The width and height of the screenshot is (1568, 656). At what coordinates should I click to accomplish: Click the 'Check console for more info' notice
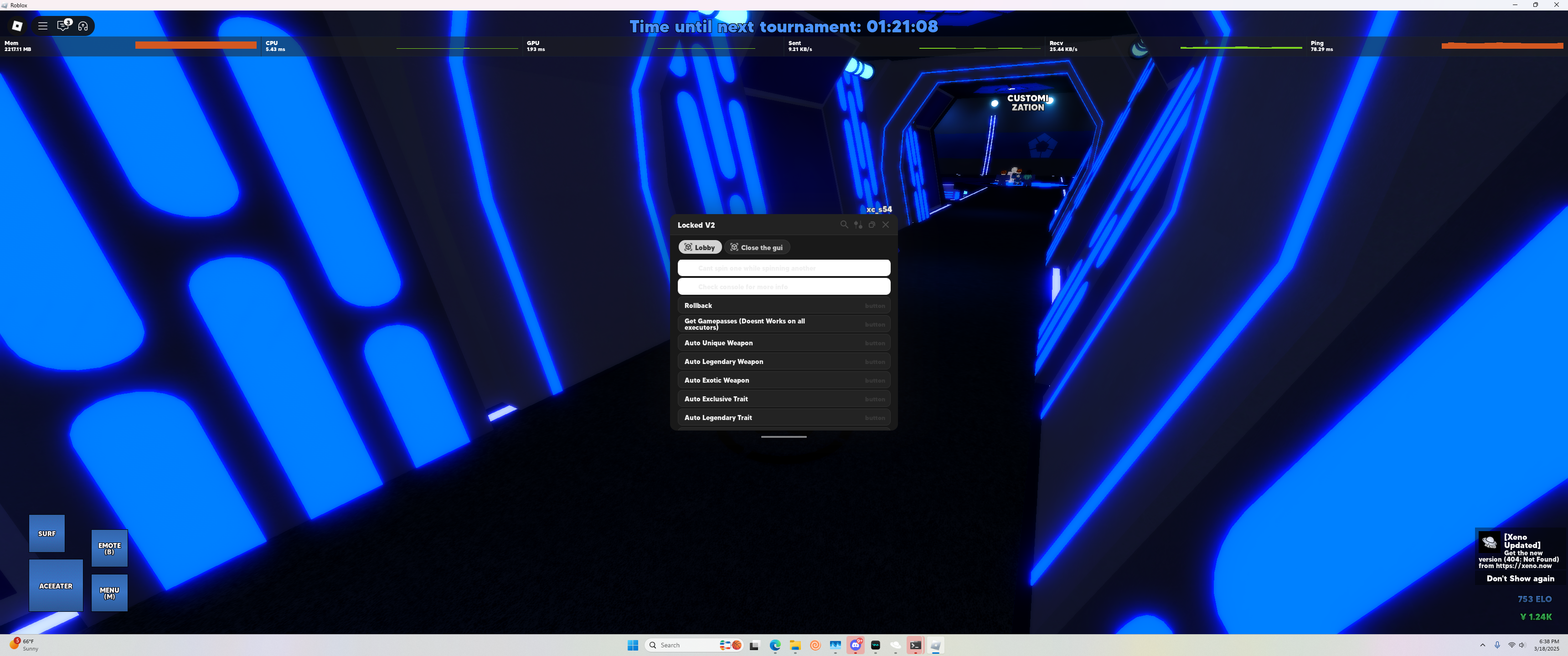(784, 287)
